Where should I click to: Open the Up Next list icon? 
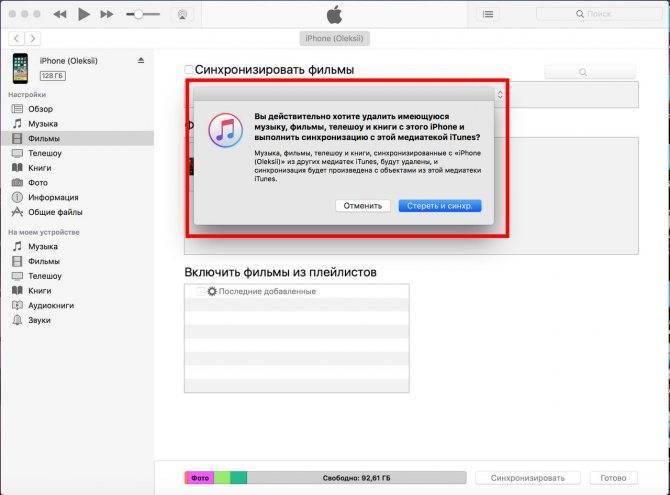pos(488,15)
